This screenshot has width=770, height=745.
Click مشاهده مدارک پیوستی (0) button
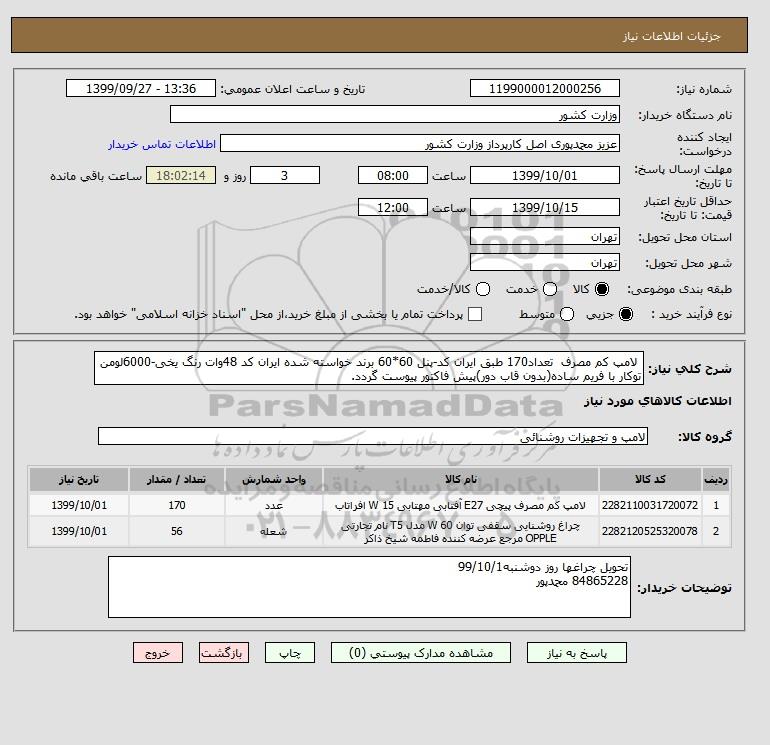[x=421, y=653]
